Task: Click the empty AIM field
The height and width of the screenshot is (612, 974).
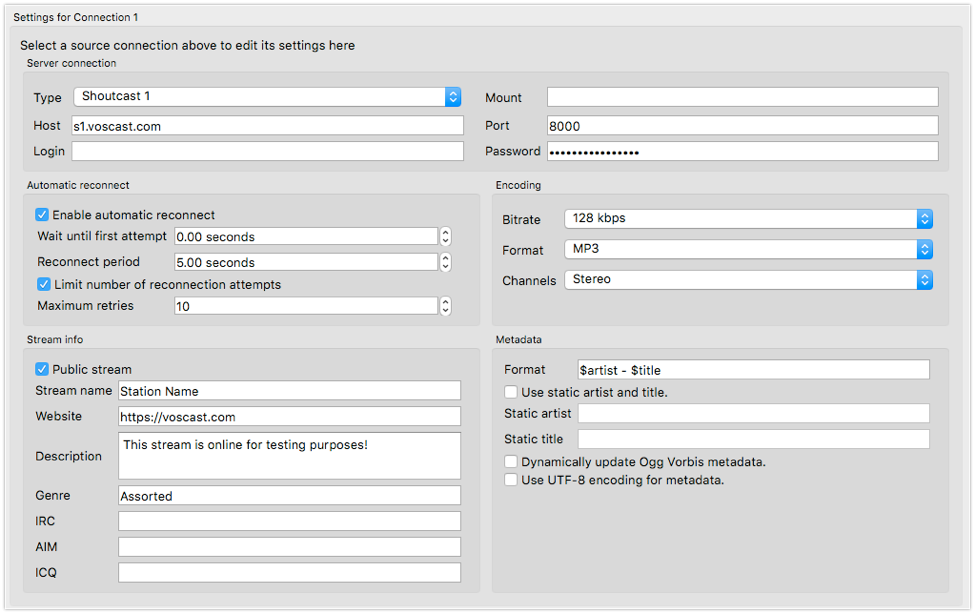Action: [289, 547]
